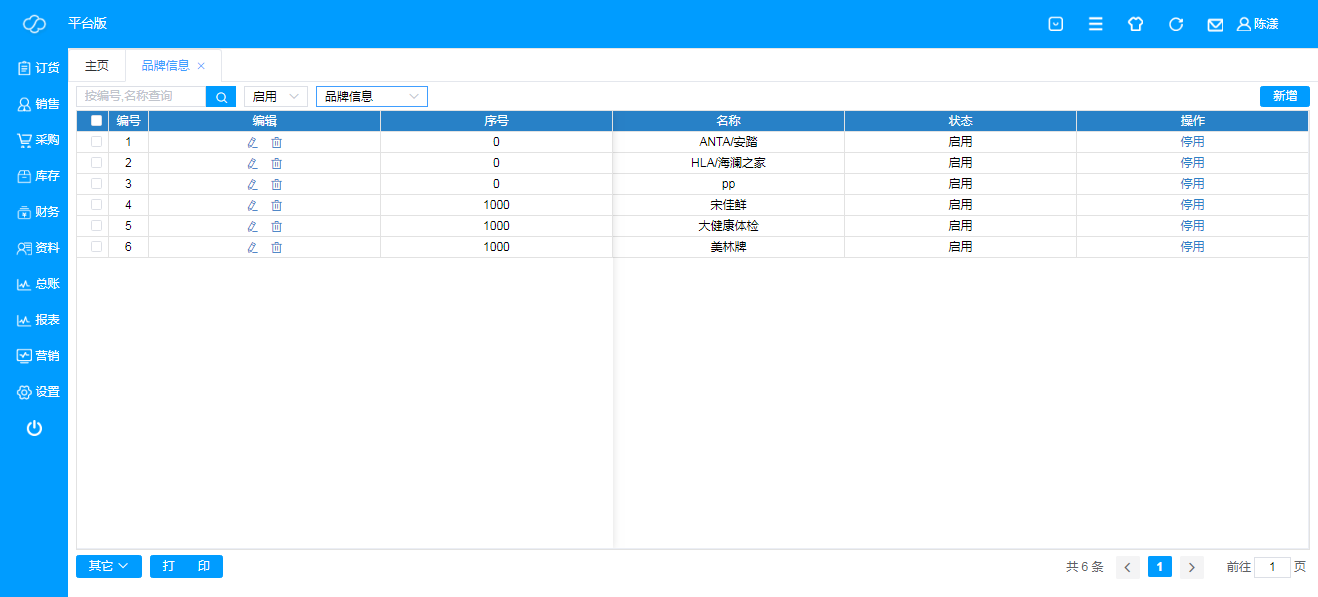Image resolution: width=1318 pixels, height=597 pixels.
Task: Check the checkbox for HLA/海澜之家 row
Action: [96, 162]
